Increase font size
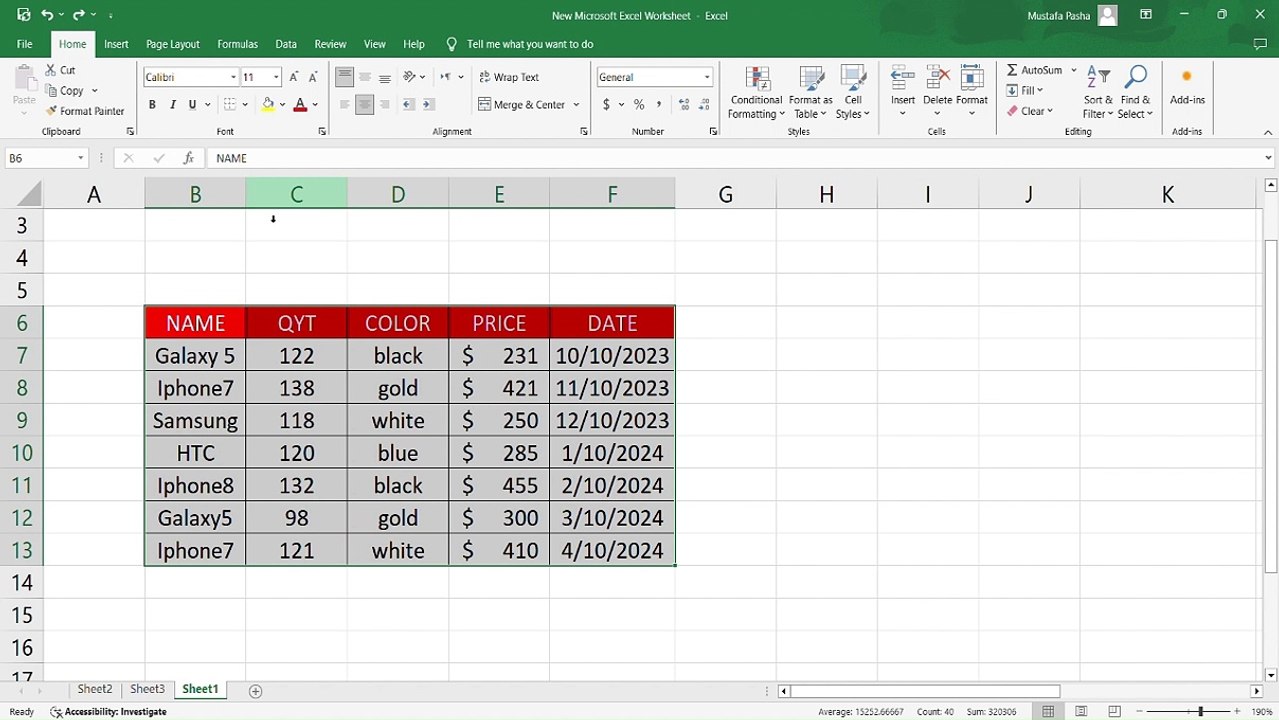Image resolution: width=1279 pixels, height=720 pixels. click(x=293, y=77)
